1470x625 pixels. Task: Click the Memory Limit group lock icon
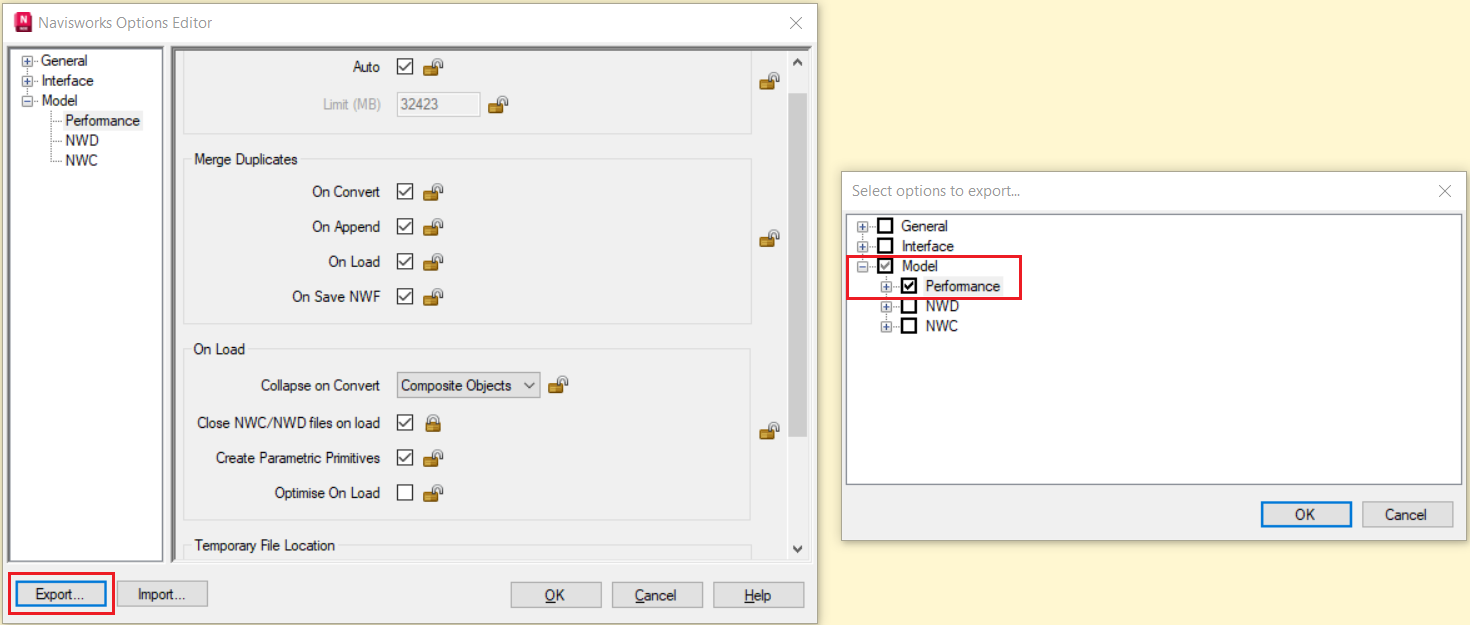(769, 81)
